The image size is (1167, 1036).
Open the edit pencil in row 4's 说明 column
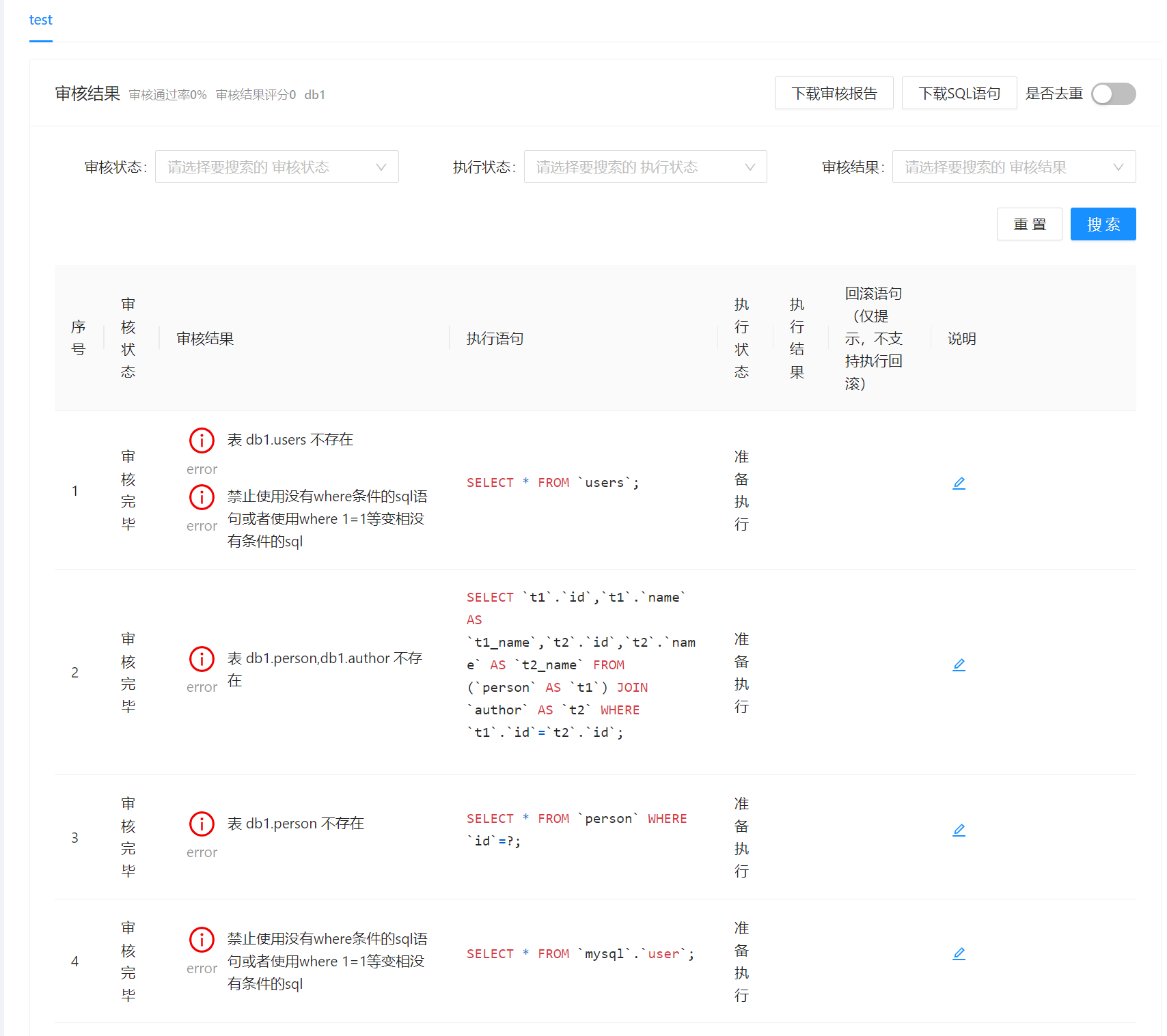pos(959,953)
